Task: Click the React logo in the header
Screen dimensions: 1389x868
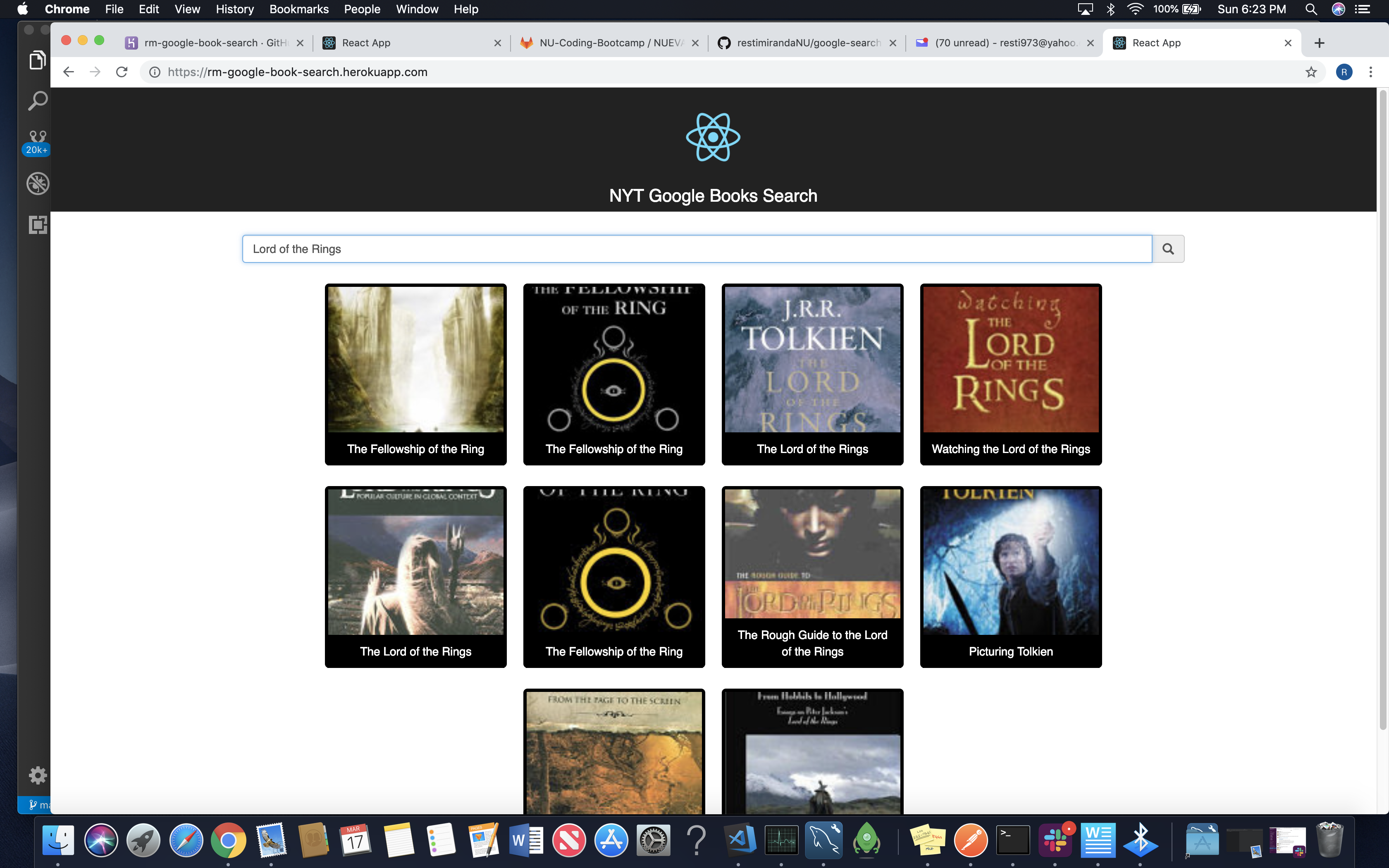Action: point(713,137)
